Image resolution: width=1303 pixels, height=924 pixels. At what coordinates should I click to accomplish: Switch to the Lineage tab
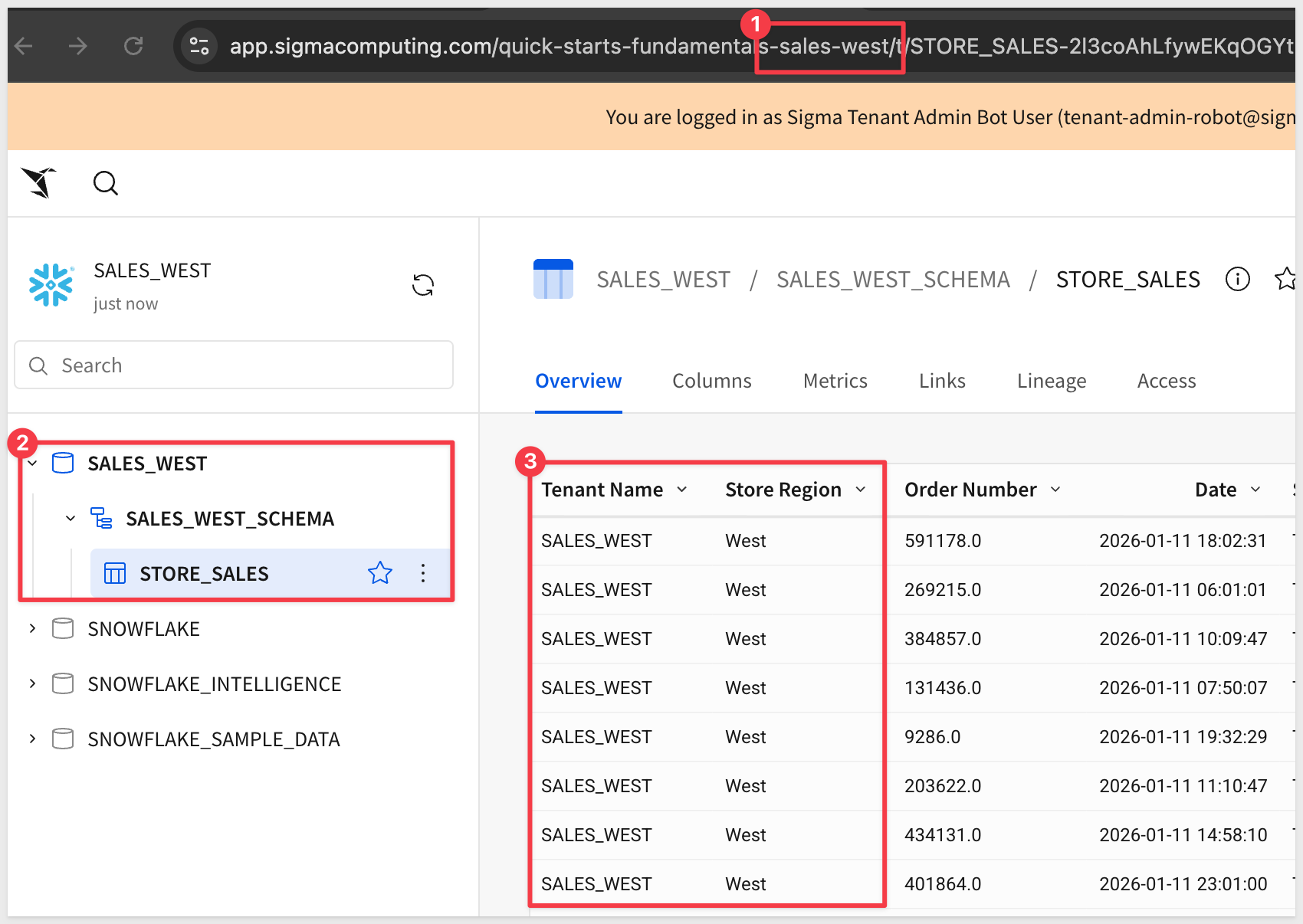click(x=1051, y=381)
